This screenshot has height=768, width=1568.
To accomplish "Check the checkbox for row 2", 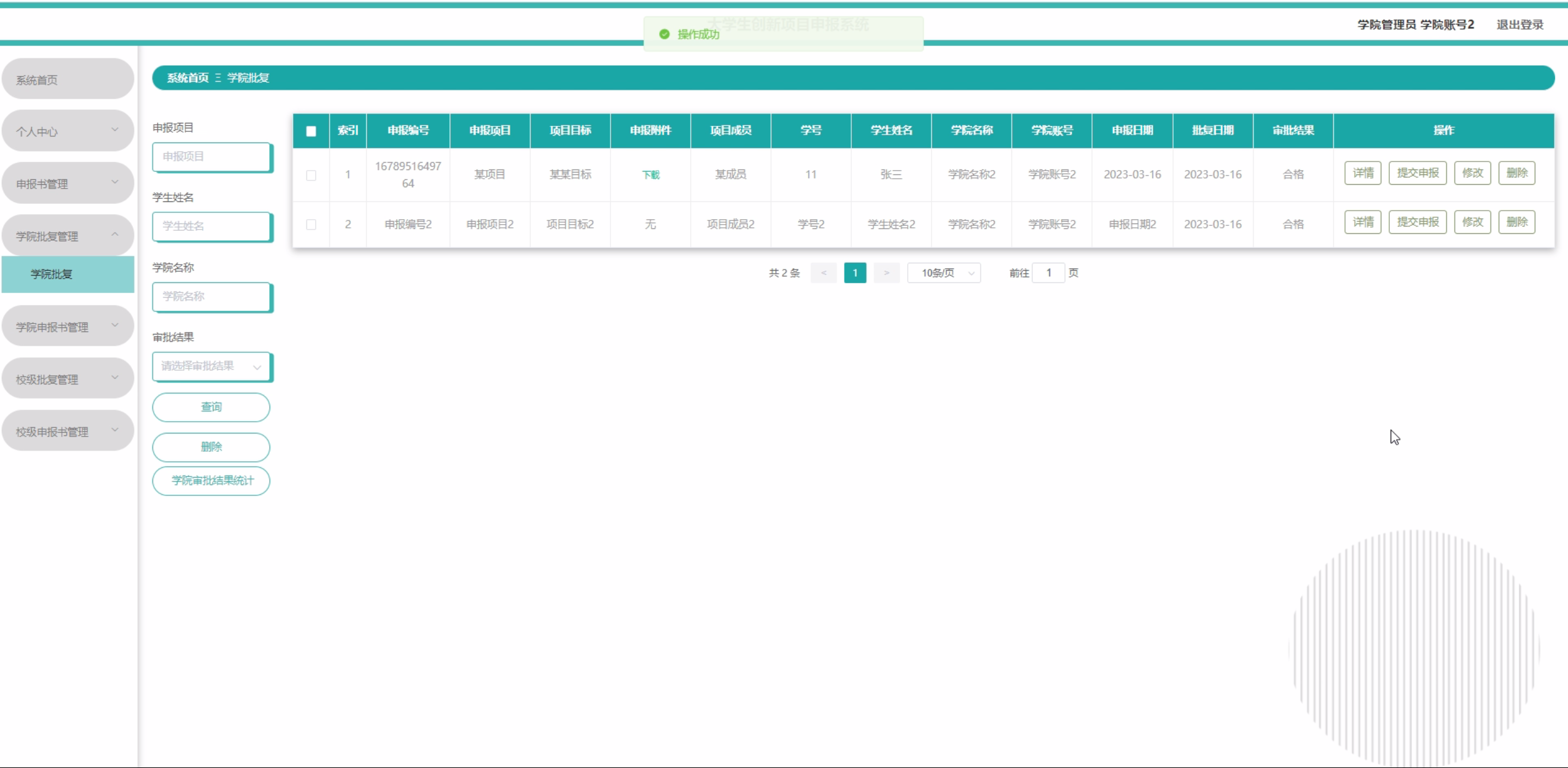I will point(311,225).
